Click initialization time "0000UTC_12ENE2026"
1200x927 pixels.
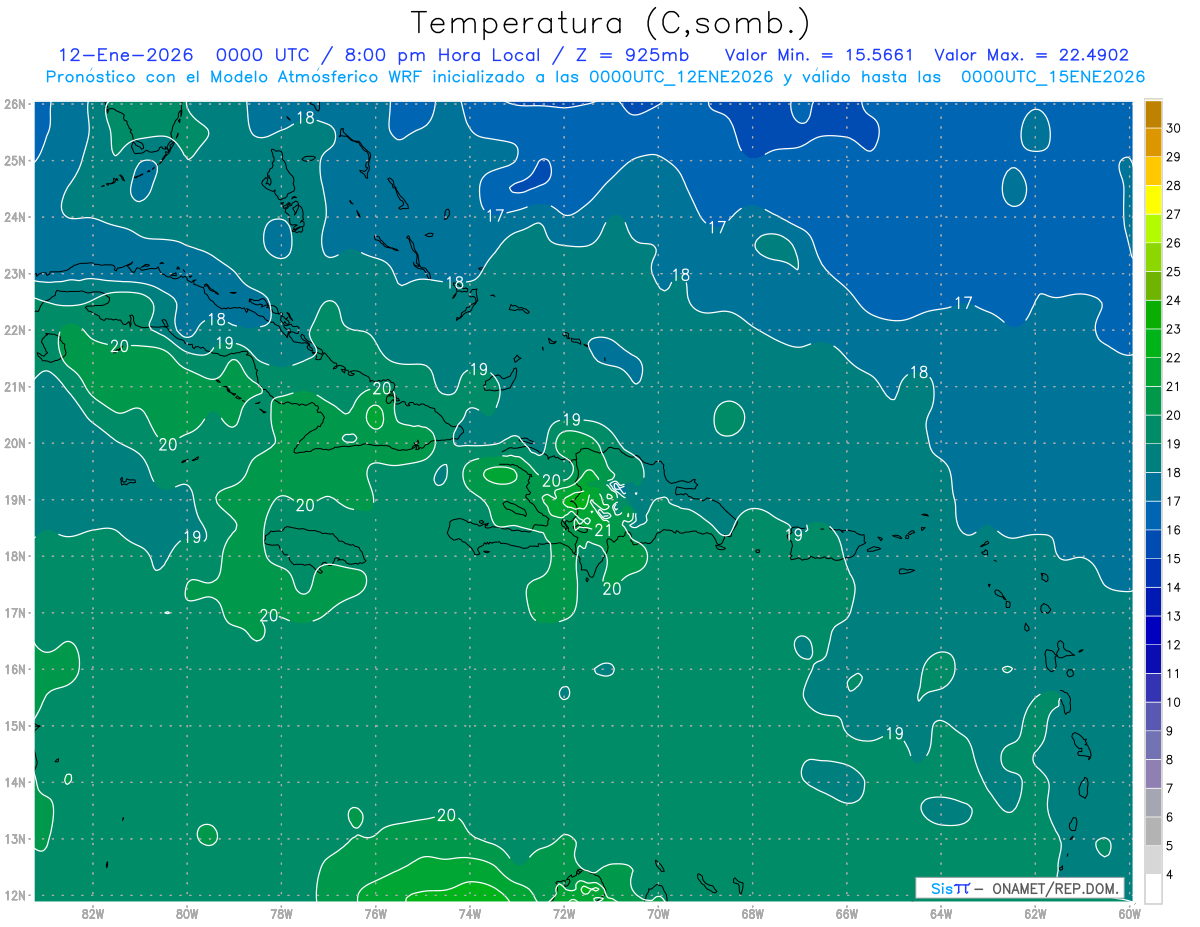coord(681,77)
